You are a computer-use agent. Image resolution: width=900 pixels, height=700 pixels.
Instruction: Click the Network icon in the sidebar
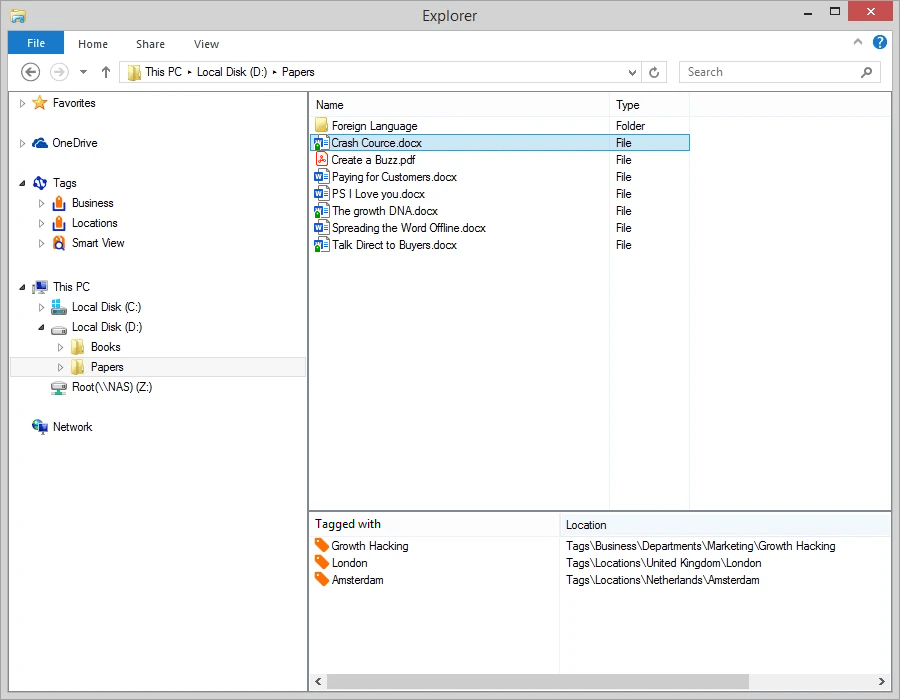[x=40, y=426]
